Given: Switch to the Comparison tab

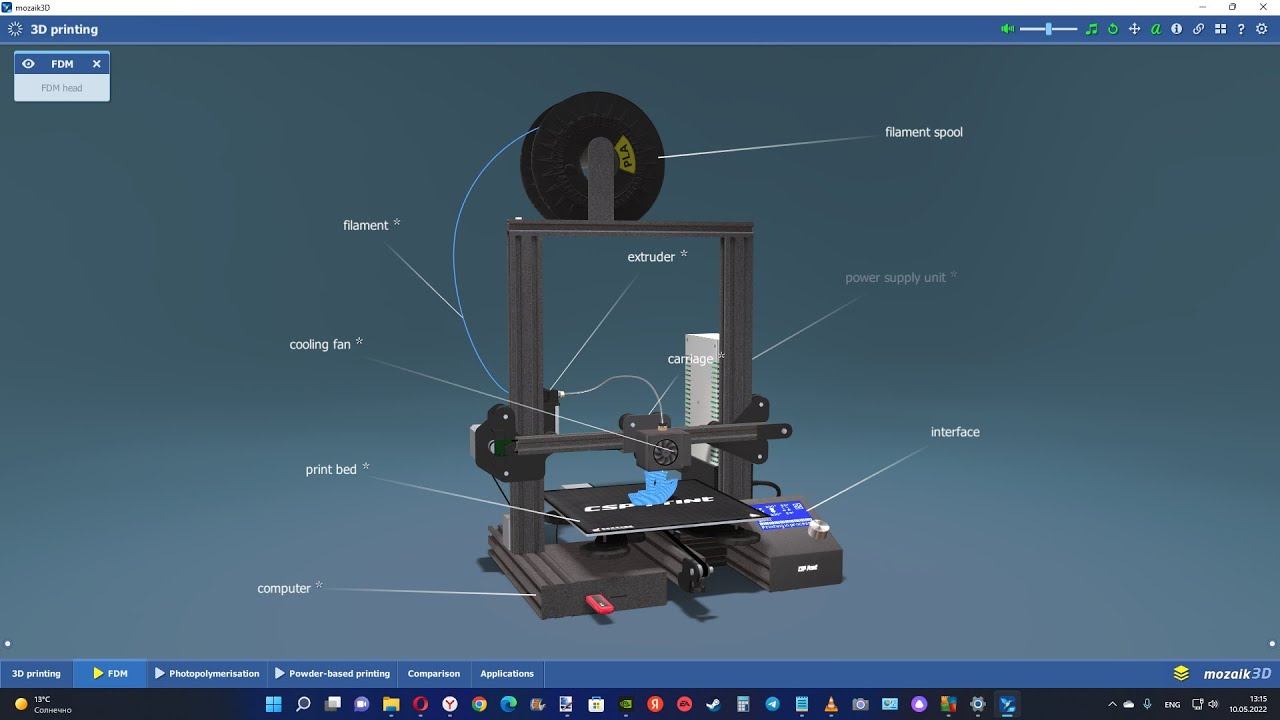Looking at the screenshot, I should [x=434, y=673].
